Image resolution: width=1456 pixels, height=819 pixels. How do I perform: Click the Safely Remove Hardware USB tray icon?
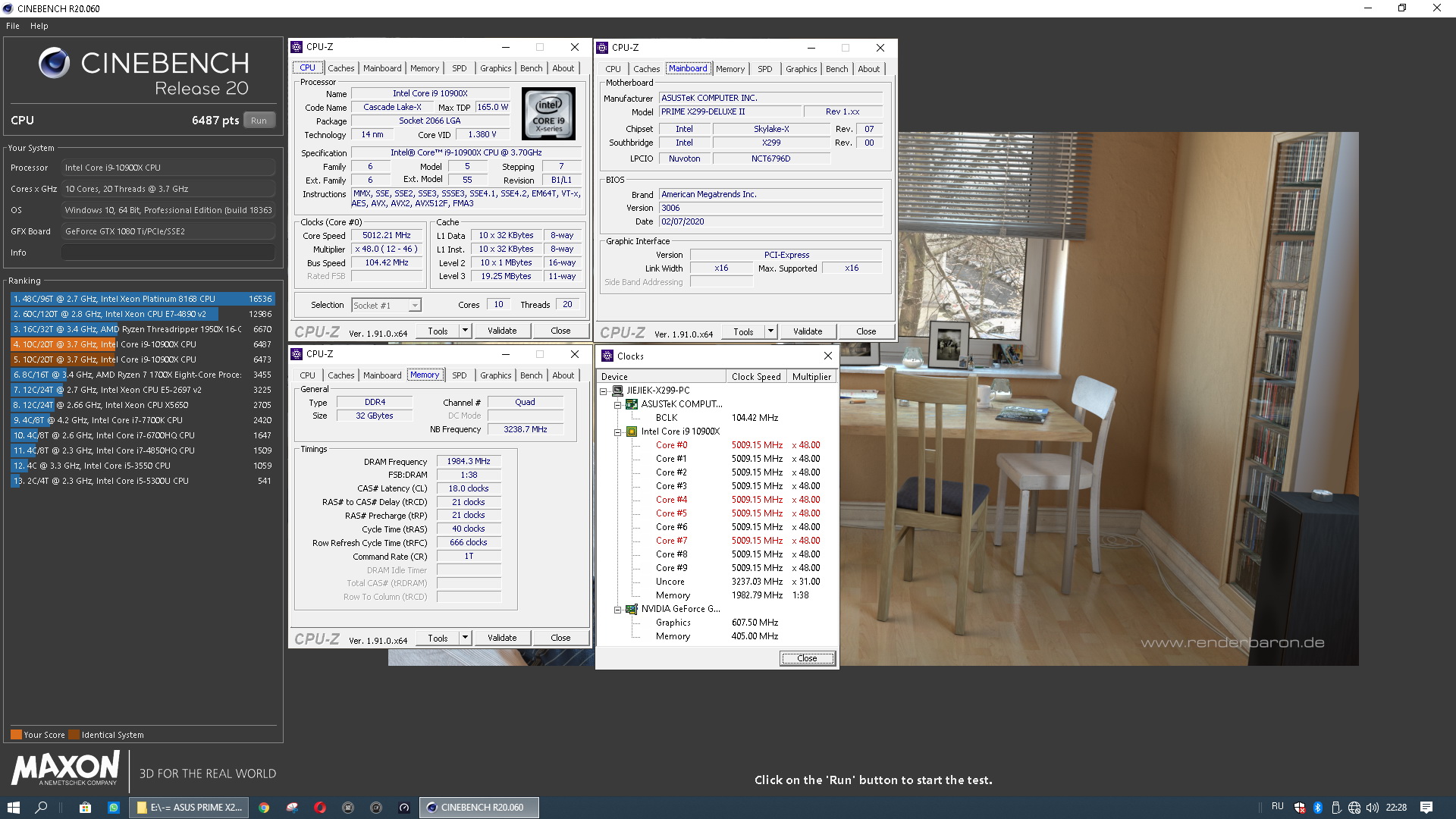click(1336, 808)
